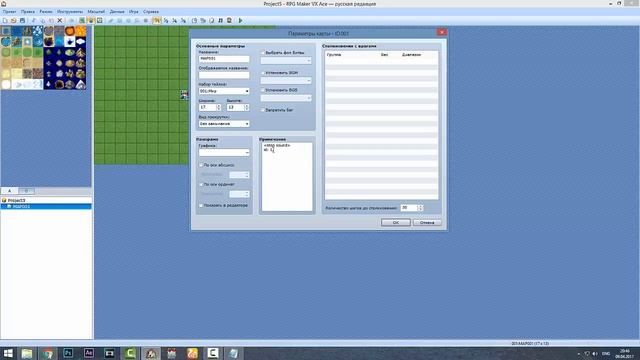Select the Cut icon in the toolbar
640x360 pixels.
tap(33, 20)
